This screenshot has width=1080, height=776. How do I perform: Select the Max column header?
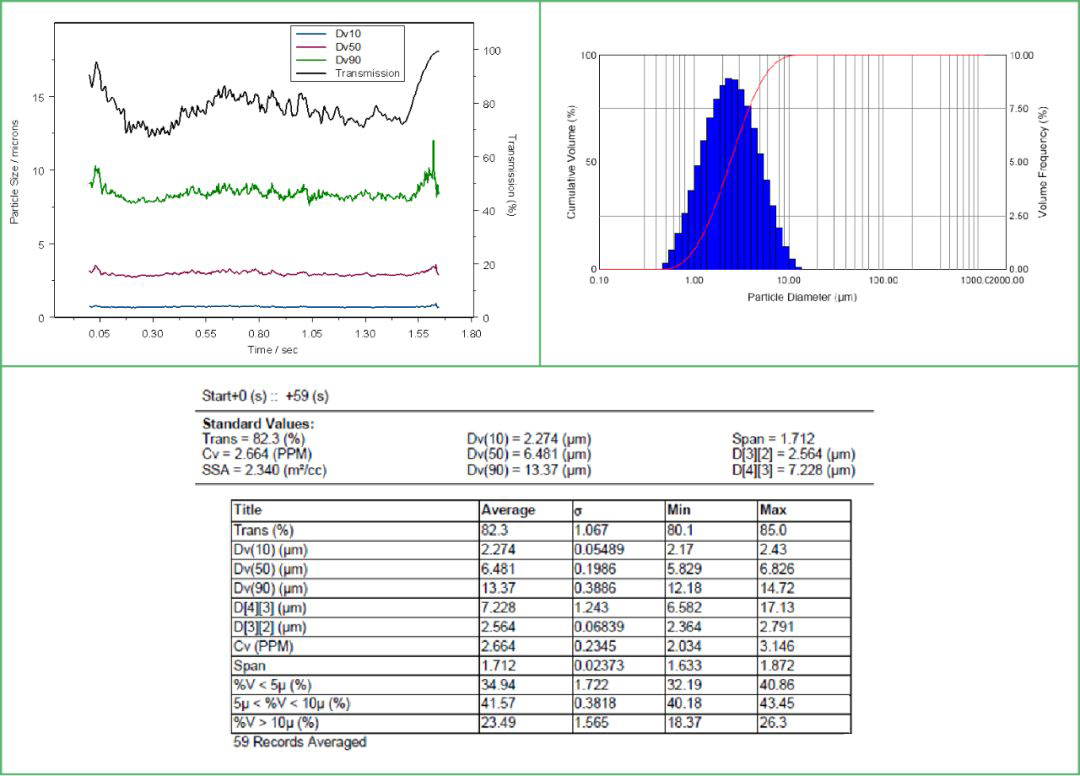tap(773, 510)
